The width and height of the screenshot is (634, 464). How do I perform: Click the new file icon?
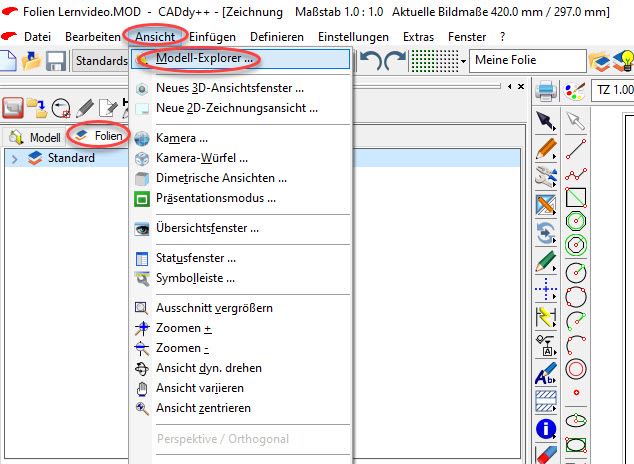[x=8, y=61]
